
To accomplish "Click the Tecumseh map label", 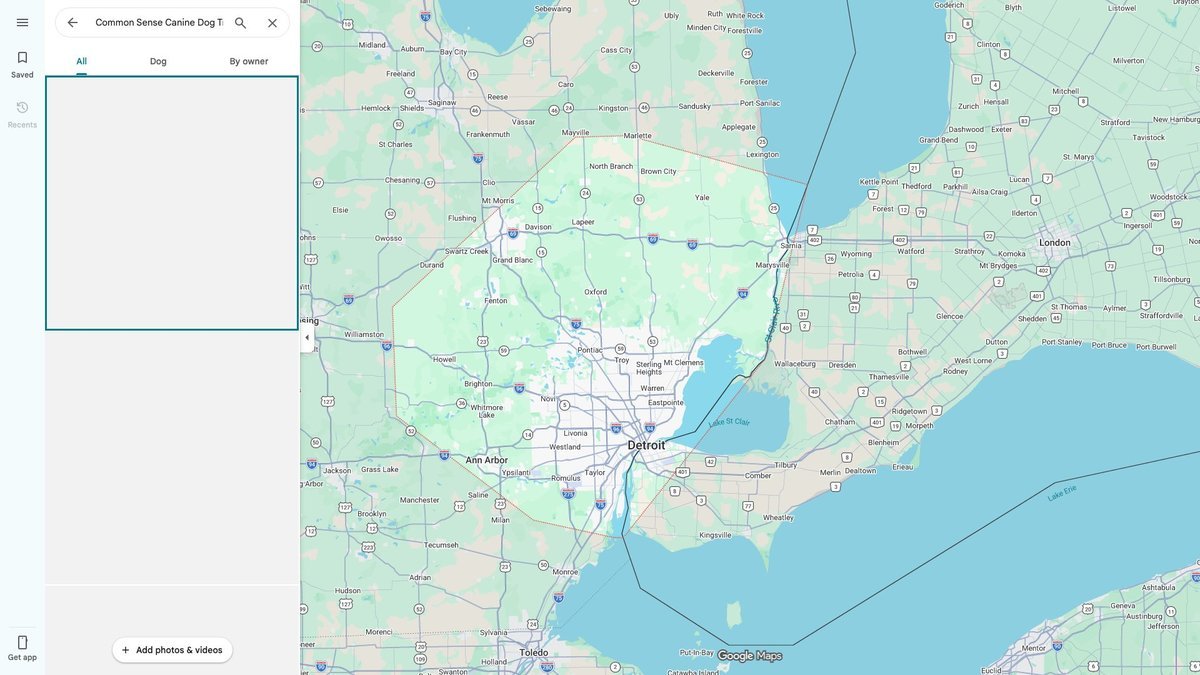I will (441, 545).
